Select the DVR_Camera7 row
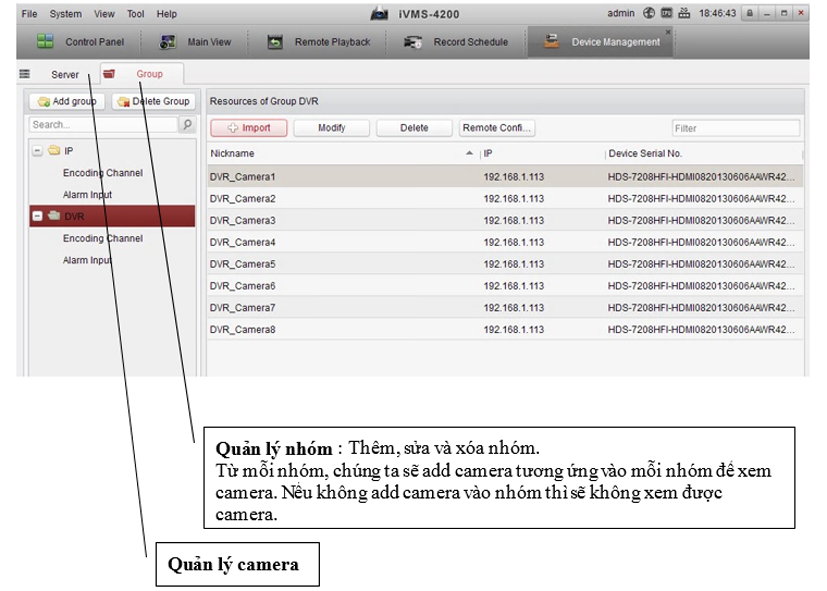The image size is (827, 591). click(x=505, y=308)
